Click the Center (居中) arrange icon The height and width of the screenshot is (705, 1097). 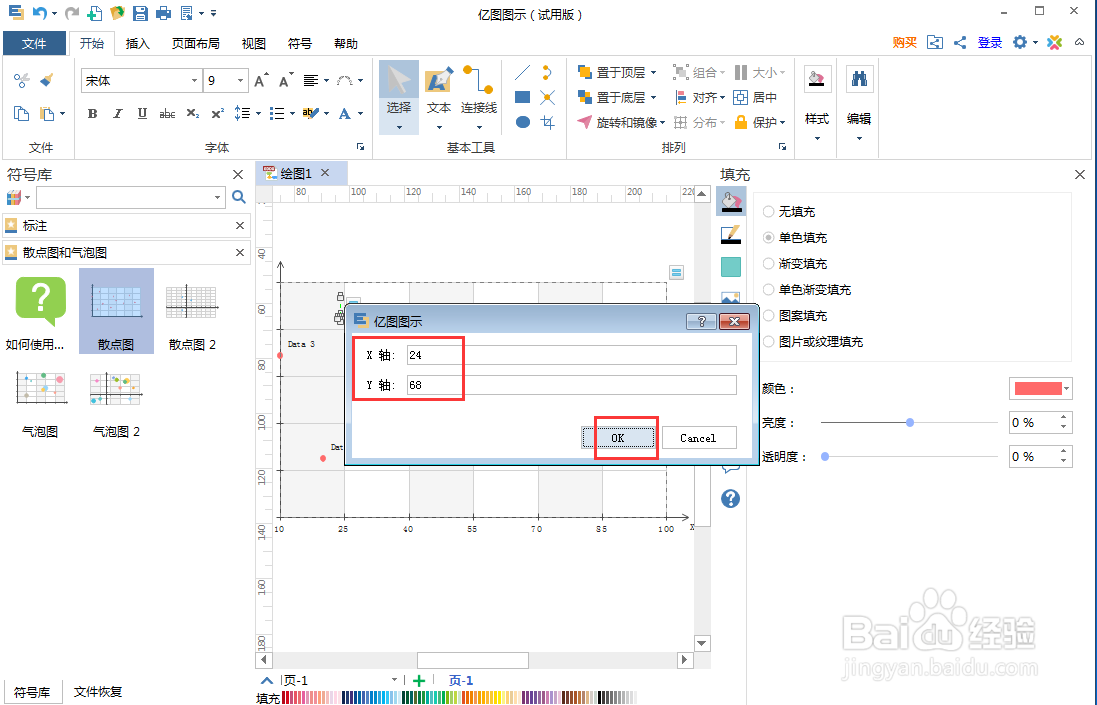coord(755,97)
